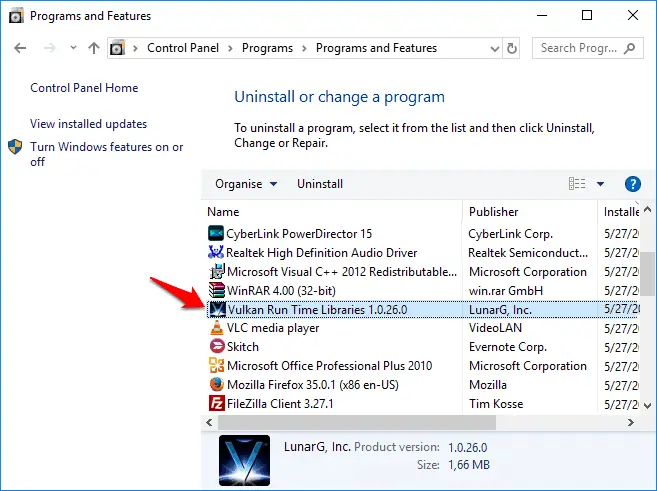
Task: Click the large Vulkan details pane thumbnail
Action: [244, 460]
